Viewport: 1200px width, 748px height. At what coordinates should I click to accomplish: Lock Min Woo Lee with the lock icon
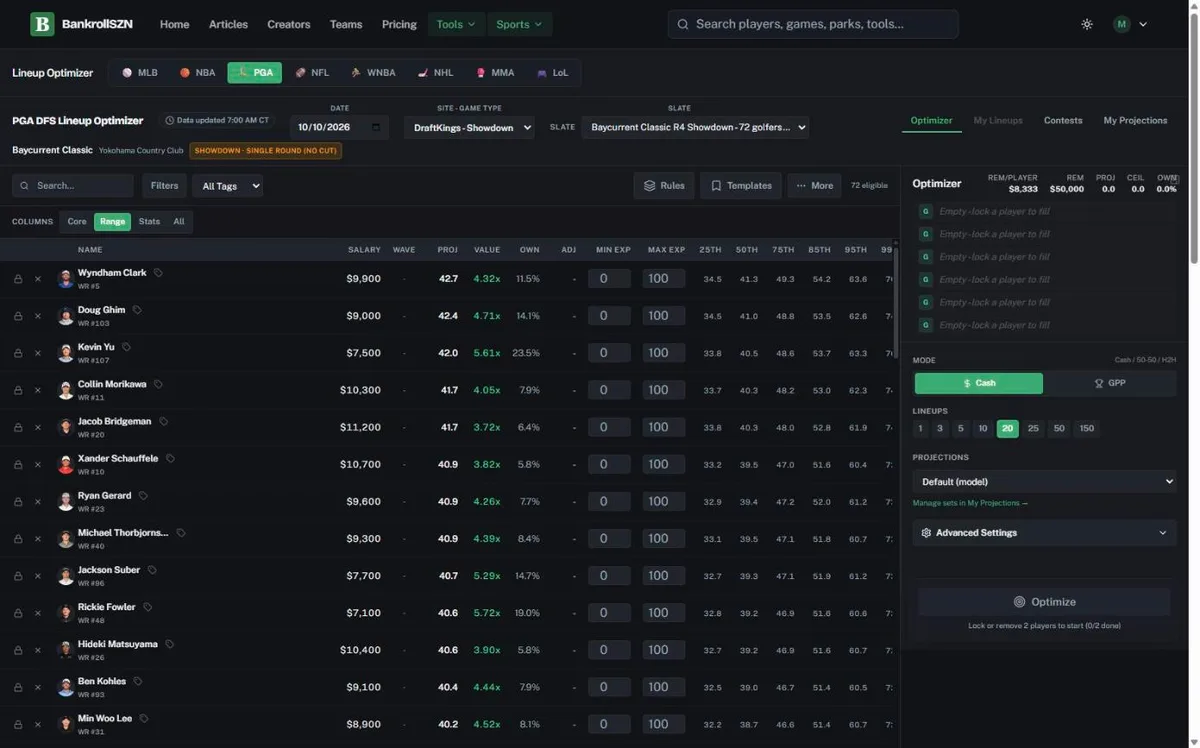click(x=18, y=724)
